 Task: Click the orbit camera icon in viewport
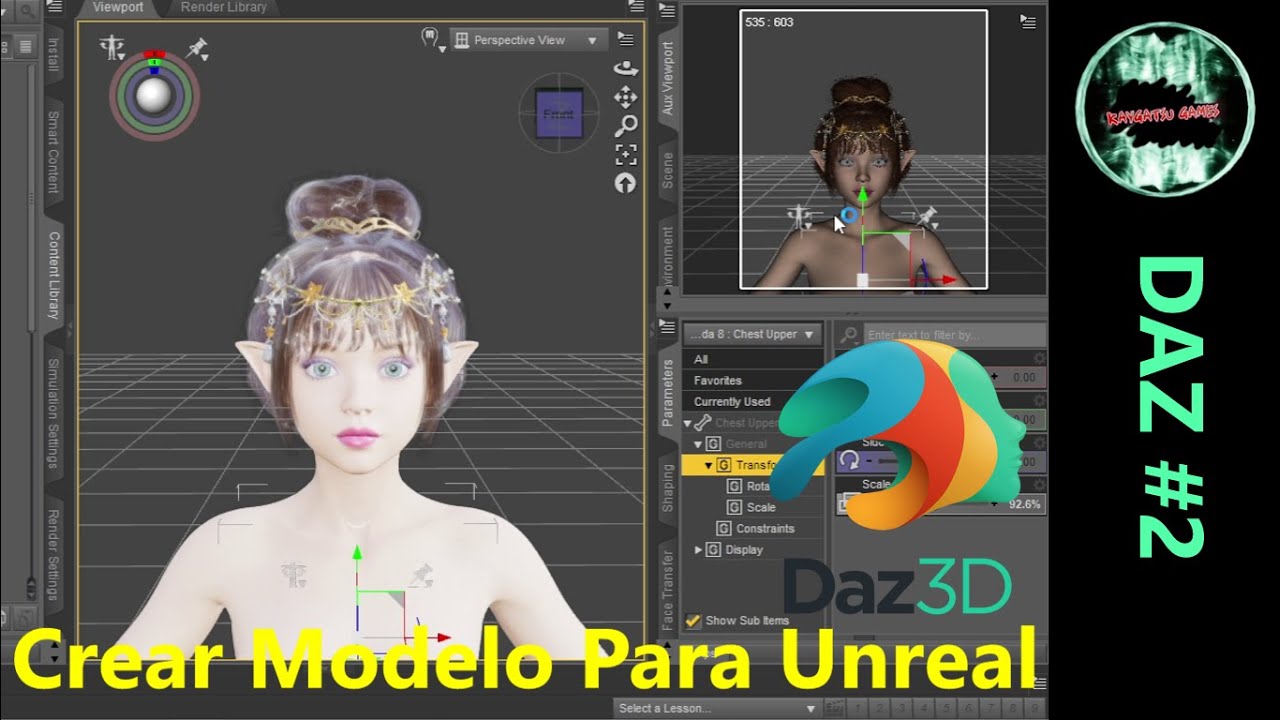(626, 68)
